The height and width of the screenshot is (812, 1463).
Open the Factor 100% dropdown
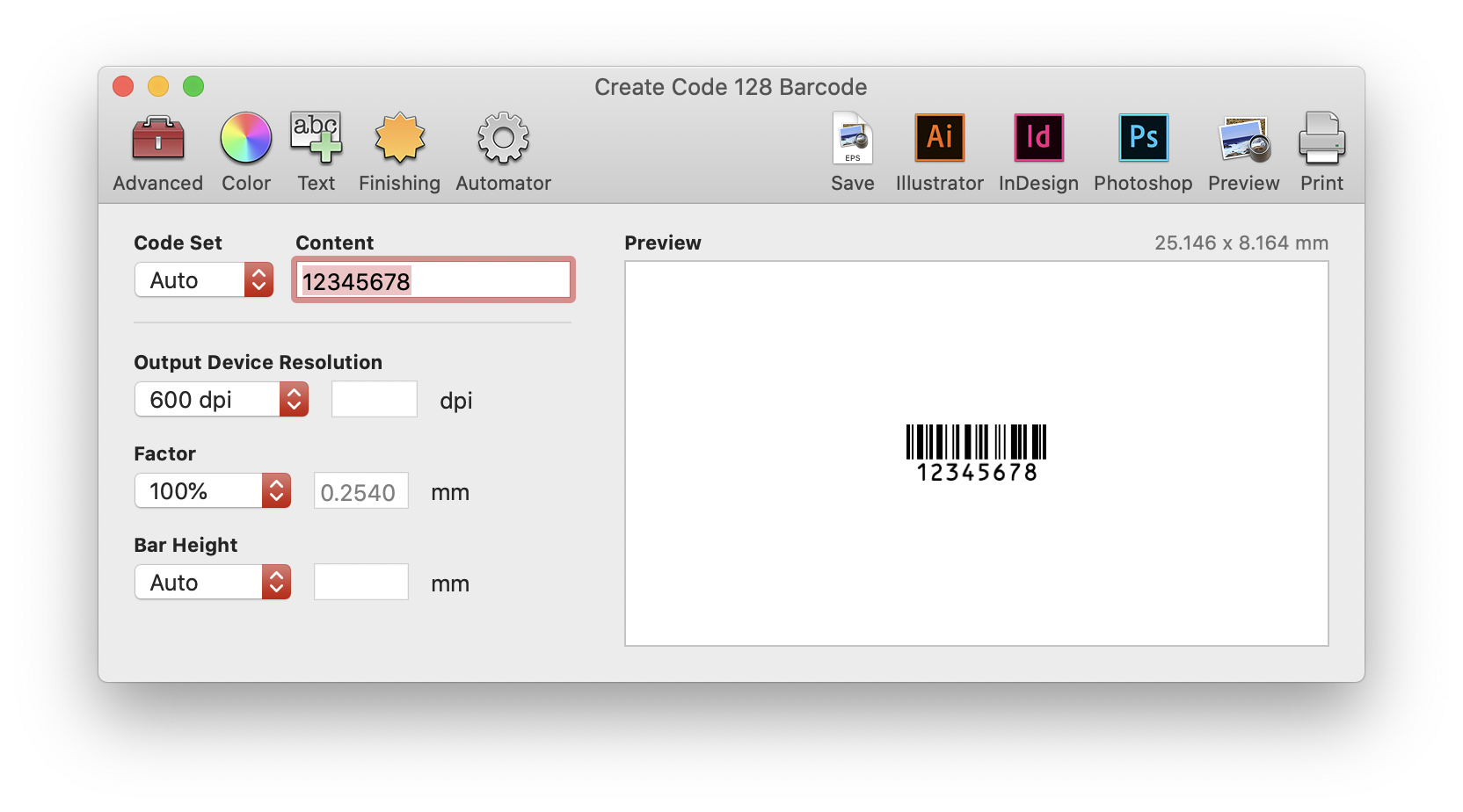pos(213,491)
